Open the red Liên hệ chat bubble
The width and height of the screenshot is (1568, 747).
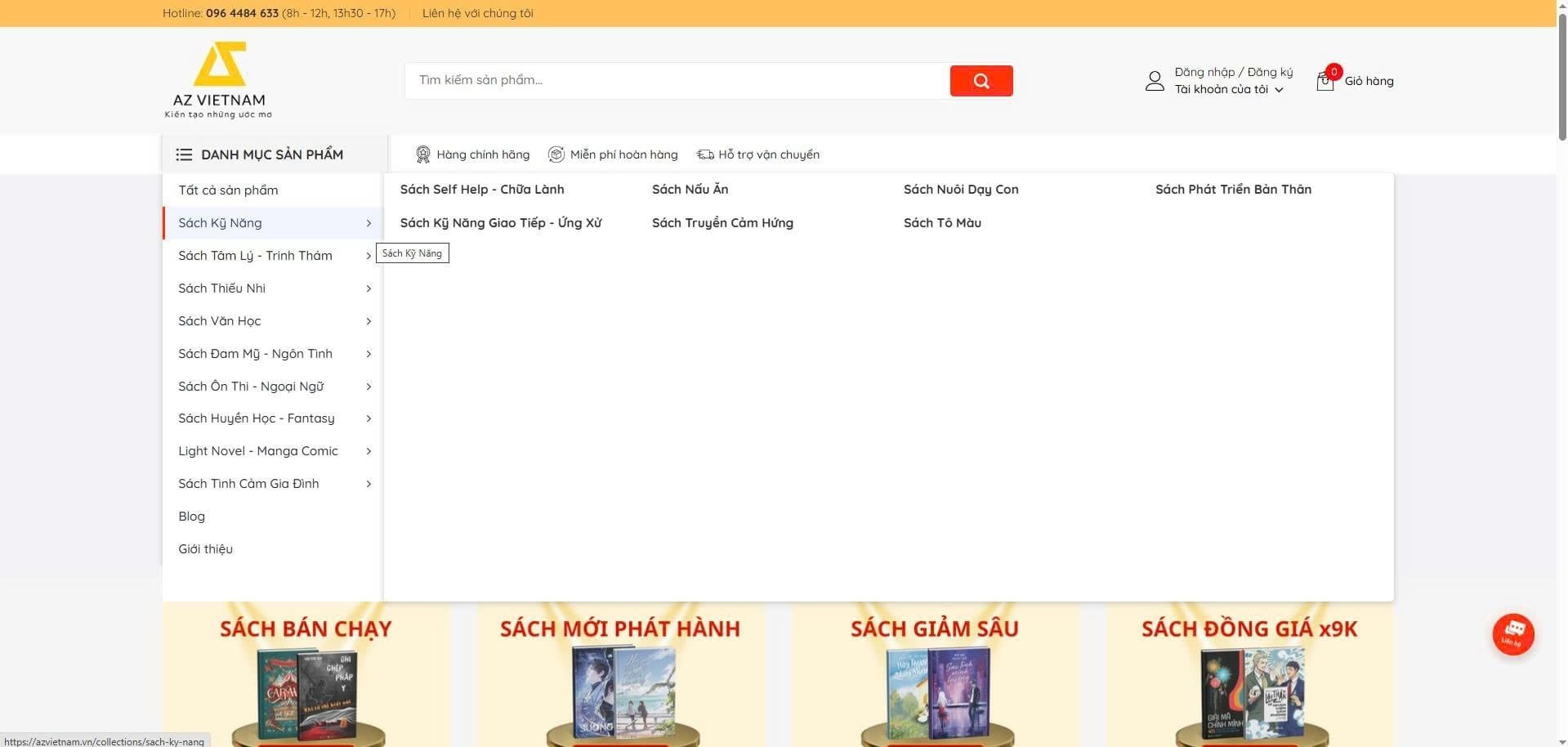[1512, 634]
